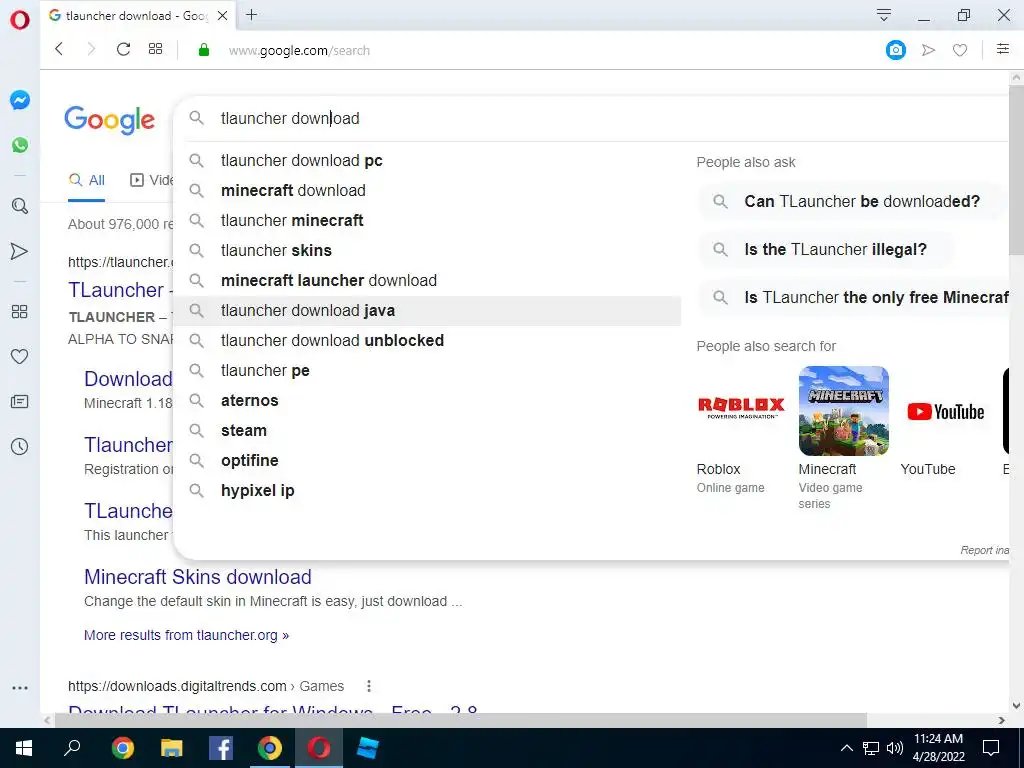Choose suggestion minecraft download

pos(427,191)
